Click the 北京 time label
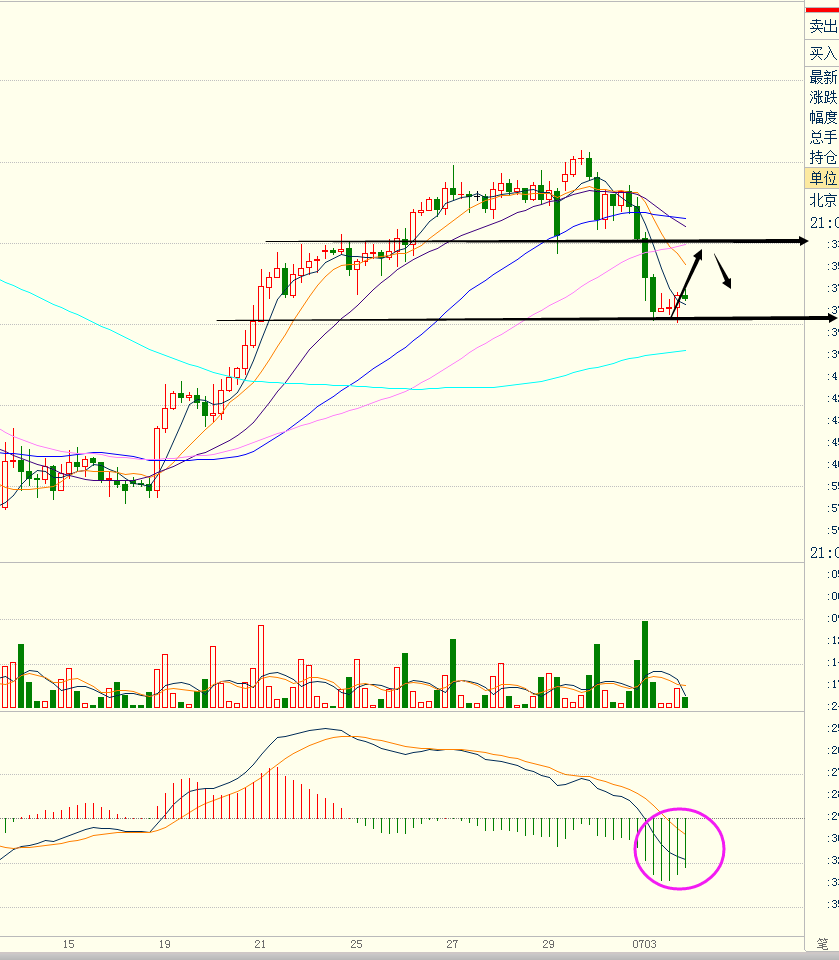 pos(823,200)
